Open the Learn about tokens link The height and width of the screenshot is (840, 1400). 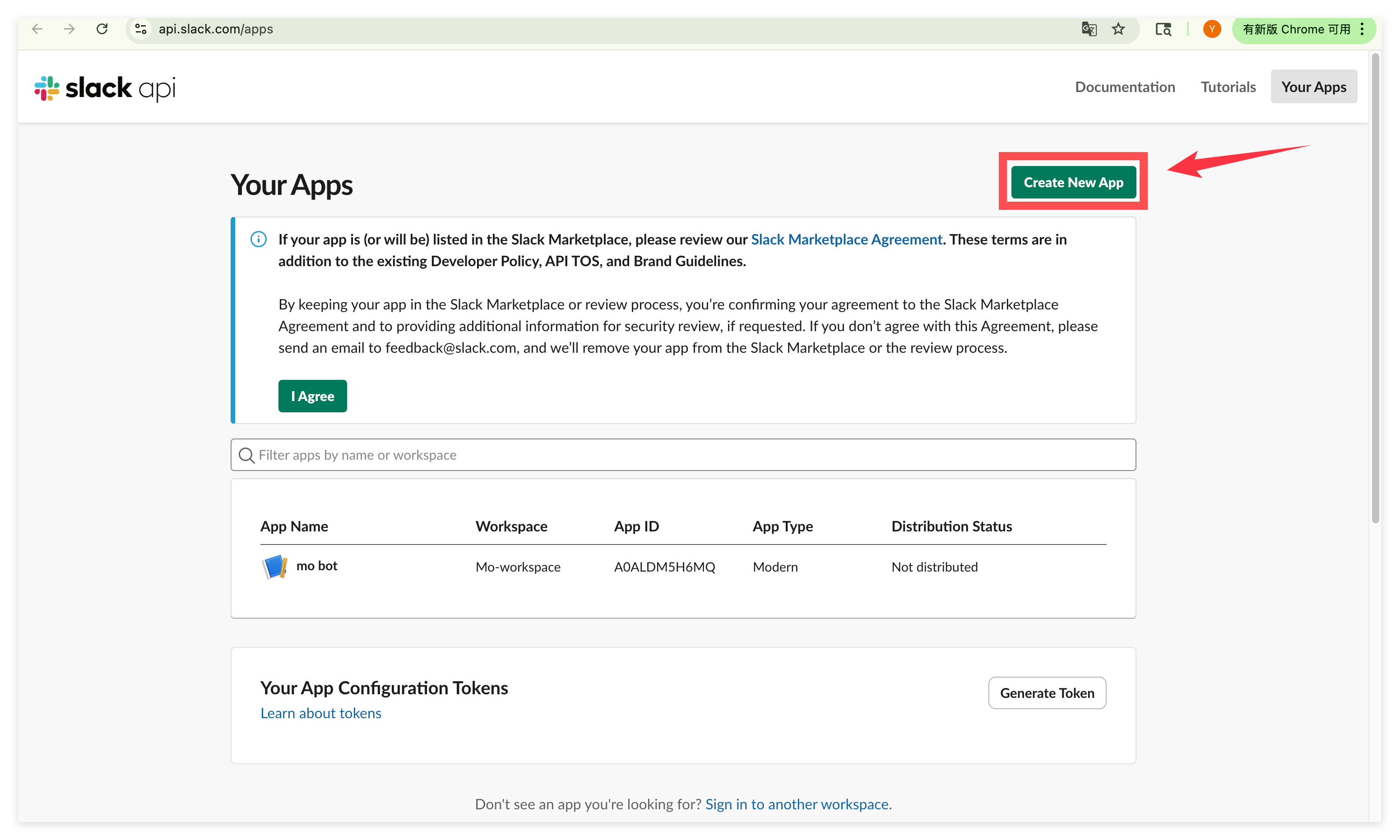tap(320, 713)
